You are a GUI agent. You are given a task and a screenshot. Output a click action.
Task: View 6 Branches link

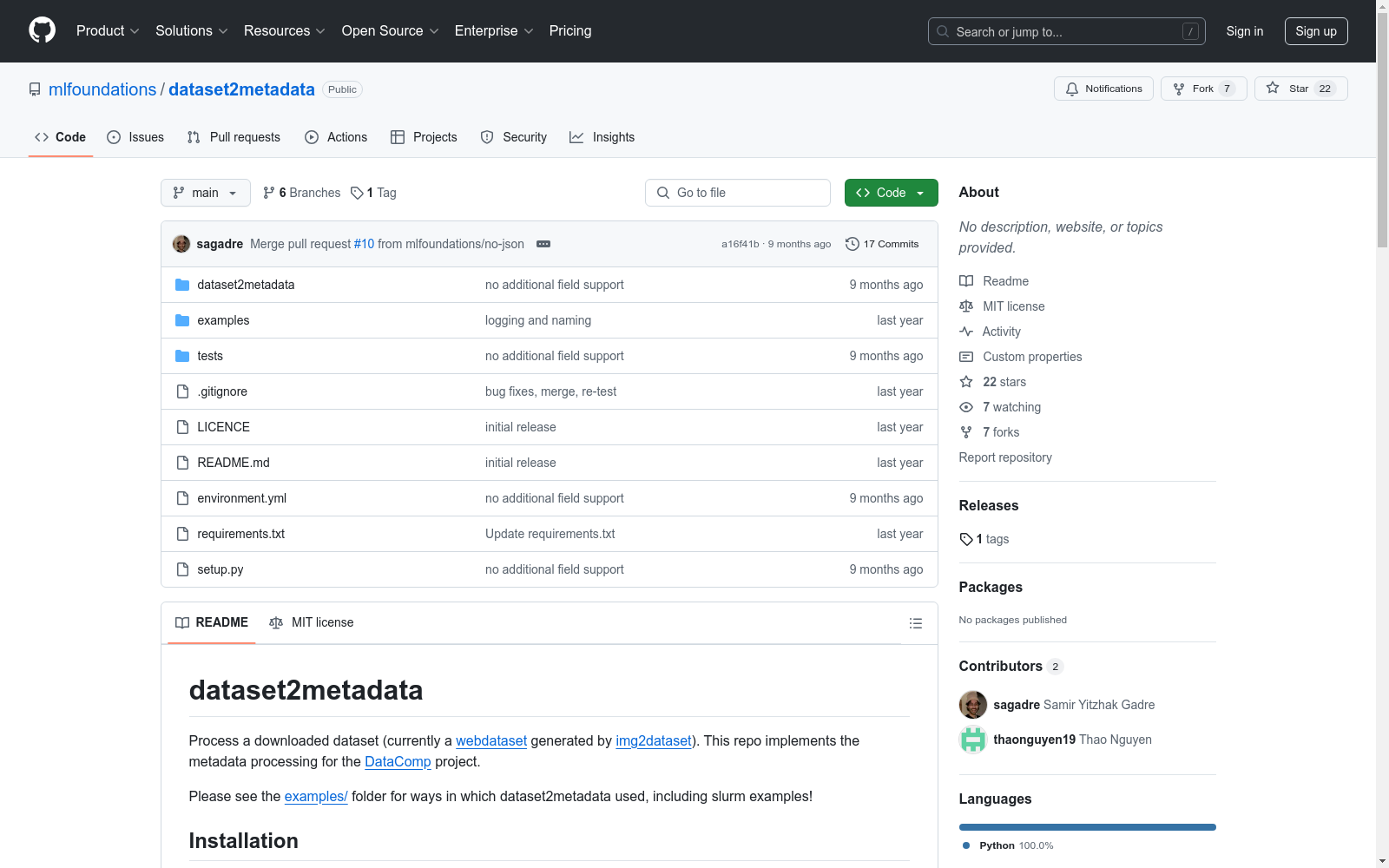point(302,193)
